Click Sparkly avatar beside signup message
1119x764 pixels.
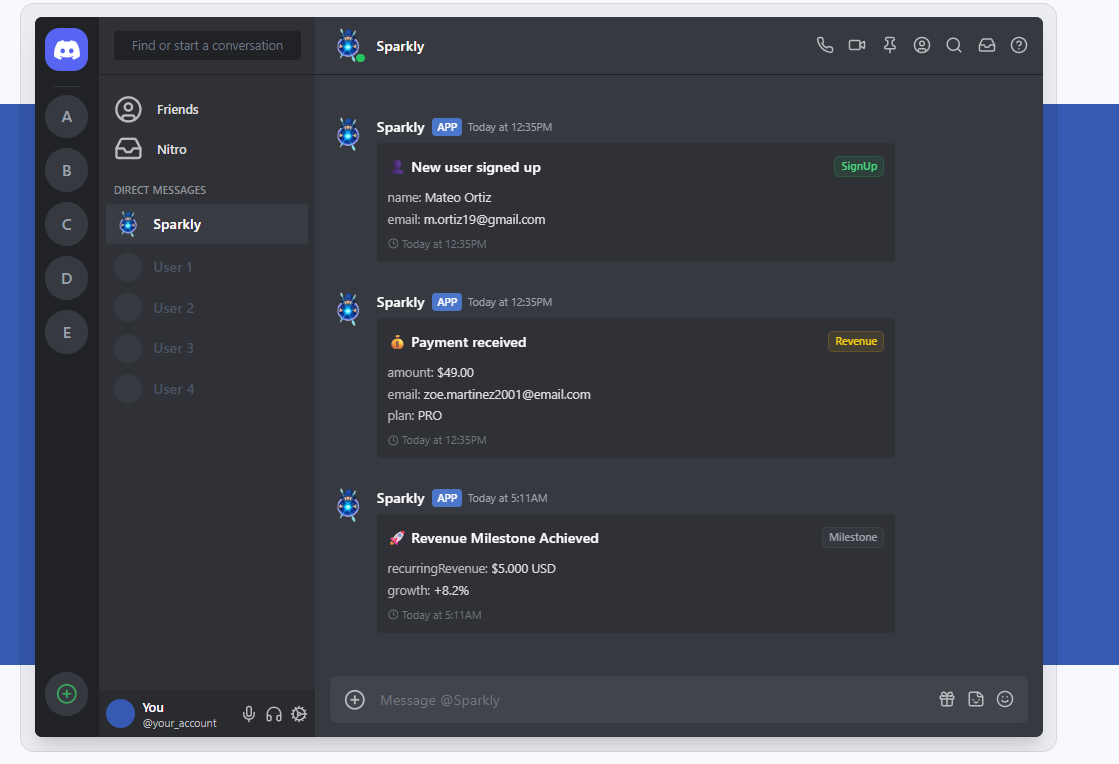(x=348, y=134)
